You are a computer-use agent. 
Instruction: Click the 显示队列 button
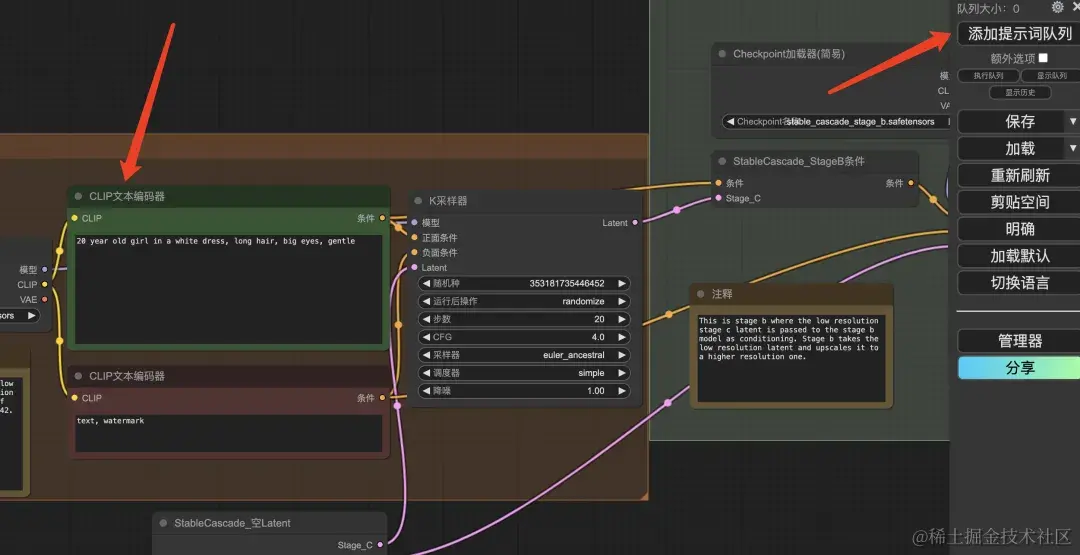[x=1050, y=76]
